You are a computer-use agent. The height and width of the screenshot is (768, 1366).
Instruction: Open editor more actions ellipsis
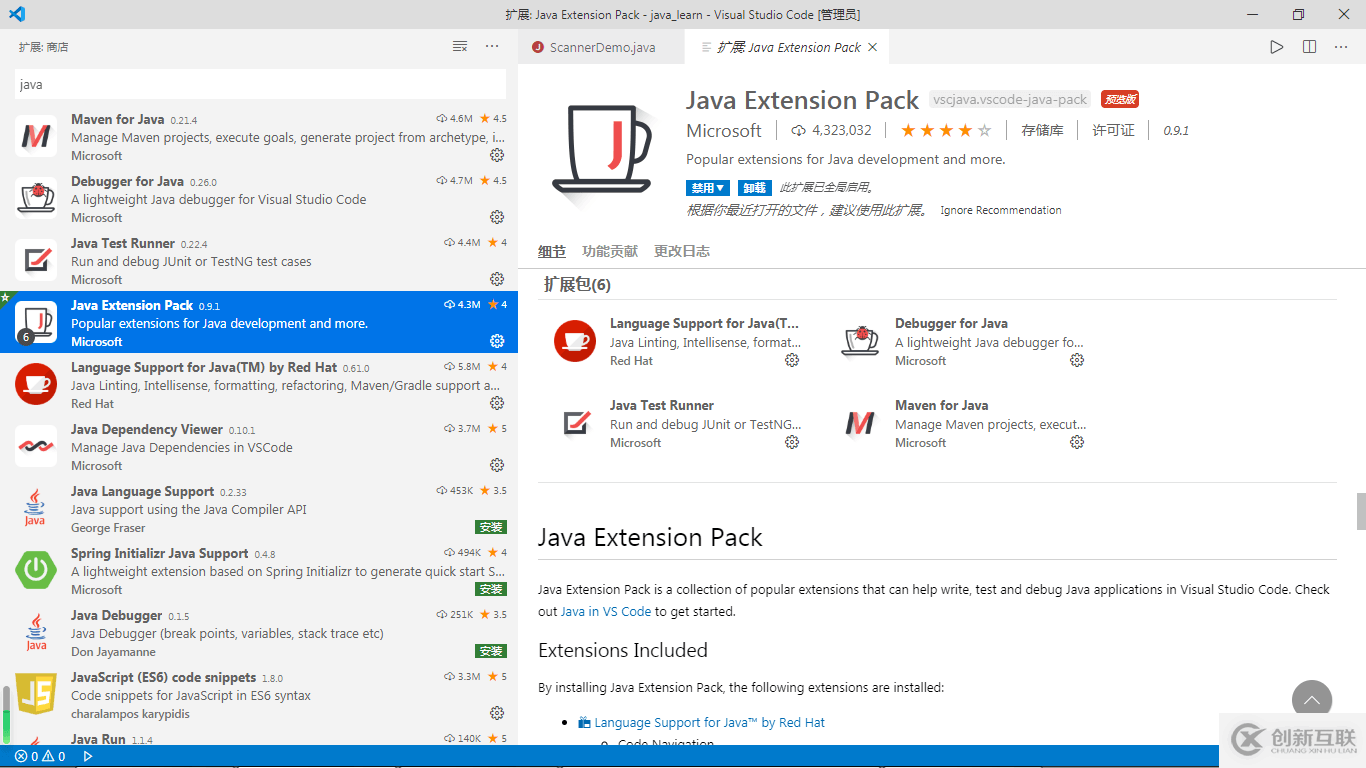(1342, 47)
